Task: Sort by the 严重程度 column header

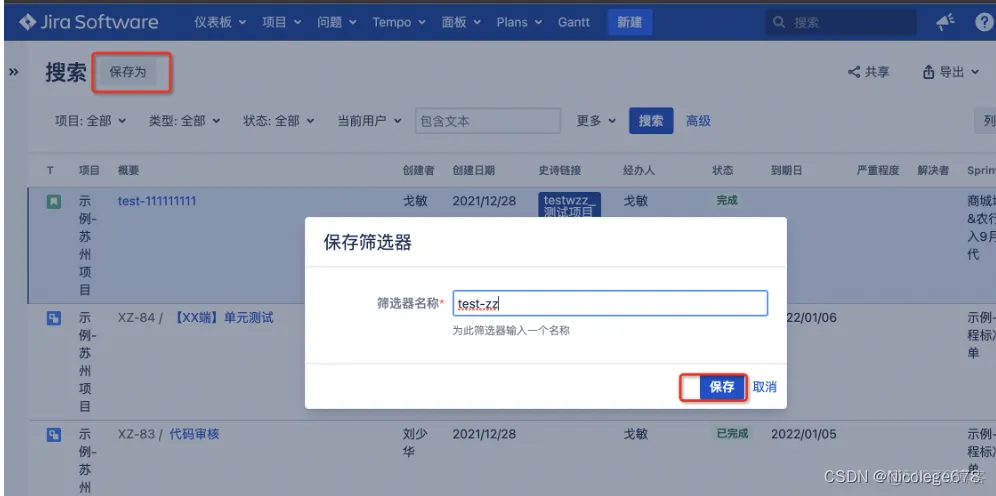Action: pos(878,170)
